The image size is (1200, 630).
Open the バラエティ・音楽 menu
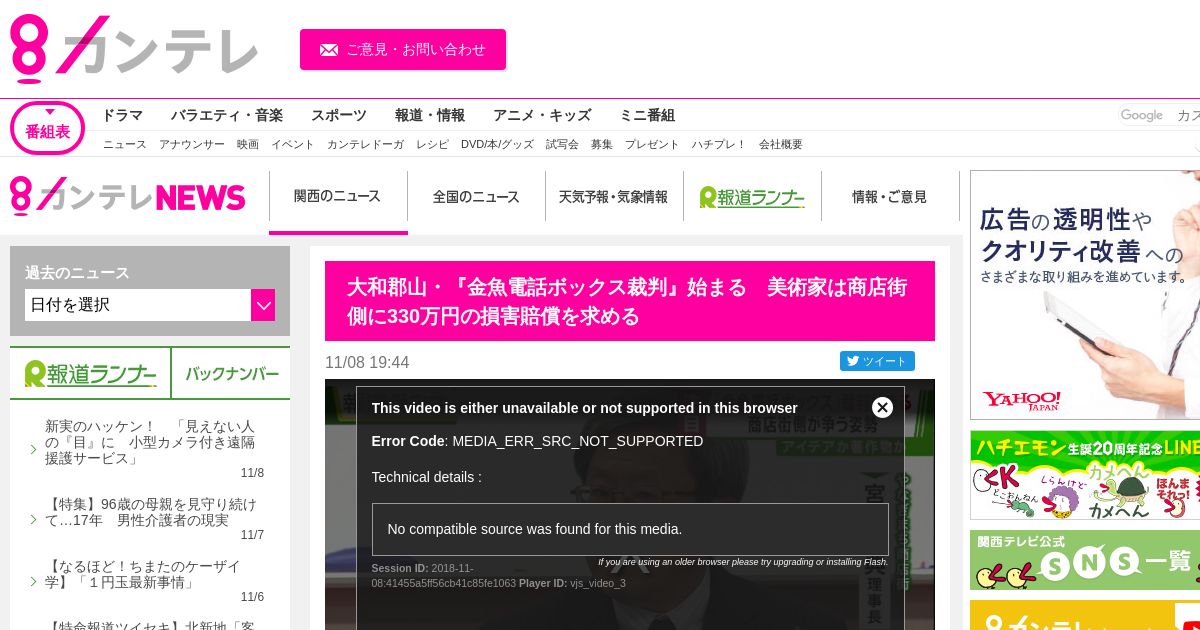pyautogui.click(x=226, y=115)
